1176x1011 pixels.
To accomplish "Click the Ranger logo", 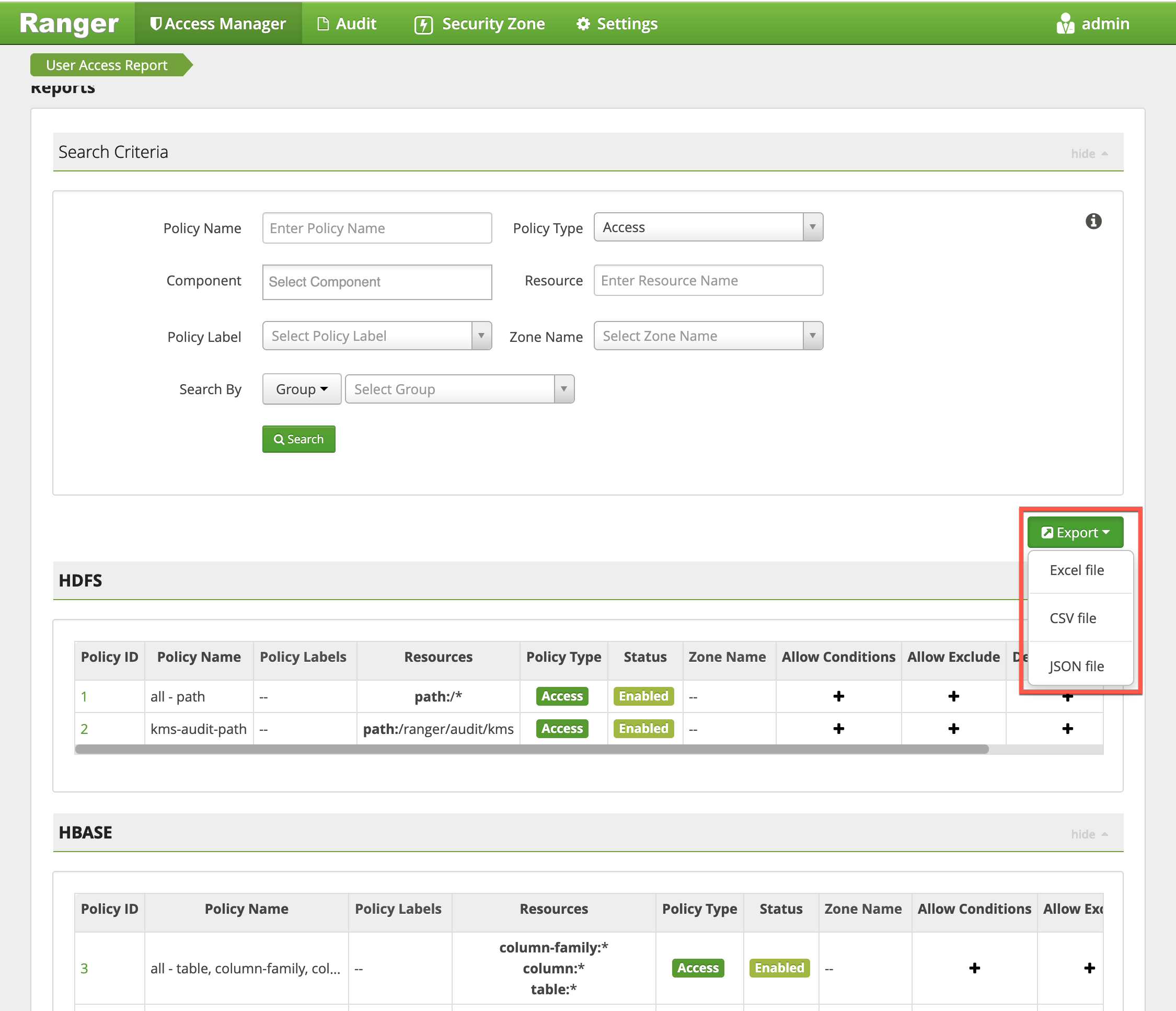I will [x=68, y=24].
